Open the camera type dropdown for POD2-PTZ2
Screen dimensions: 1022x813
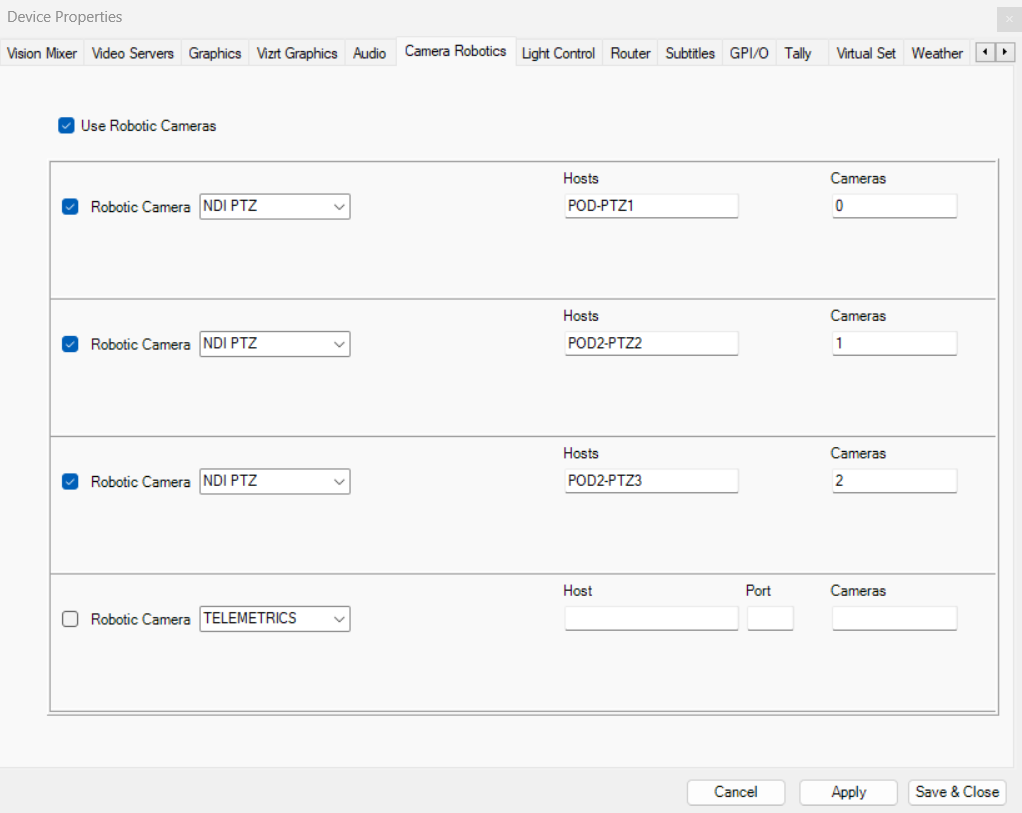click(275, 344)
